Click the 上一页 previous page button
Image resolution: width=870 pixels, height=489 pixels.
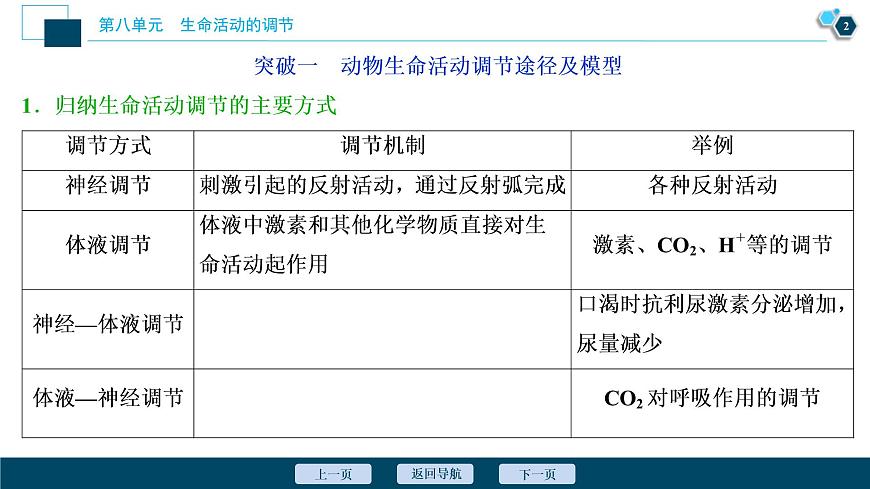pos(333,474)
